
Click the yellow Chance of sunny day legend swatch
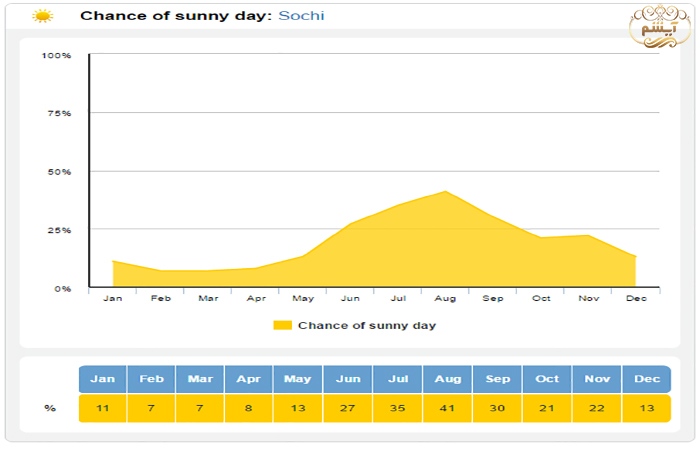[283, 325]
